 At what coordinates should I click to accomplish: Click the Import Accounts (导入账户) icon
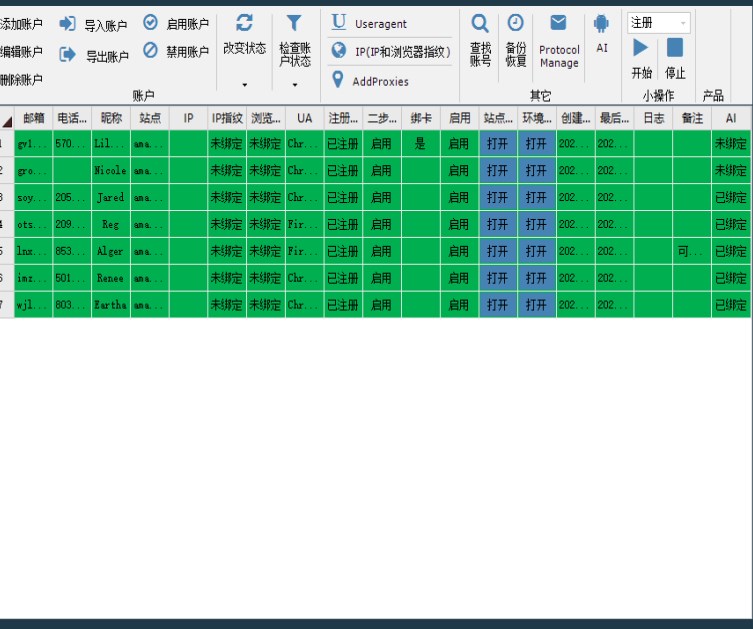tap(67, 24)
